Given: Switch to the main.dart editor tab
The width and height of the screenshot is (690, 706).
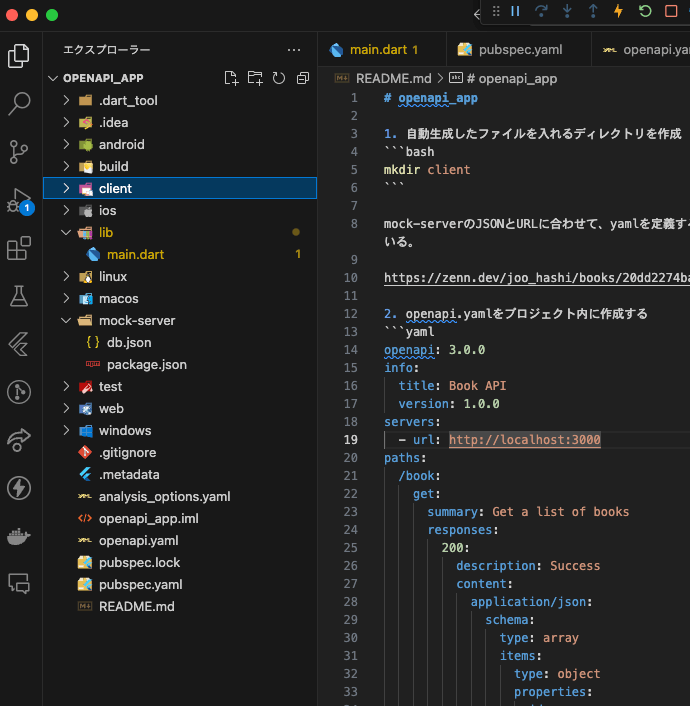Looking at the screenshot, I should tap(382, 50).
